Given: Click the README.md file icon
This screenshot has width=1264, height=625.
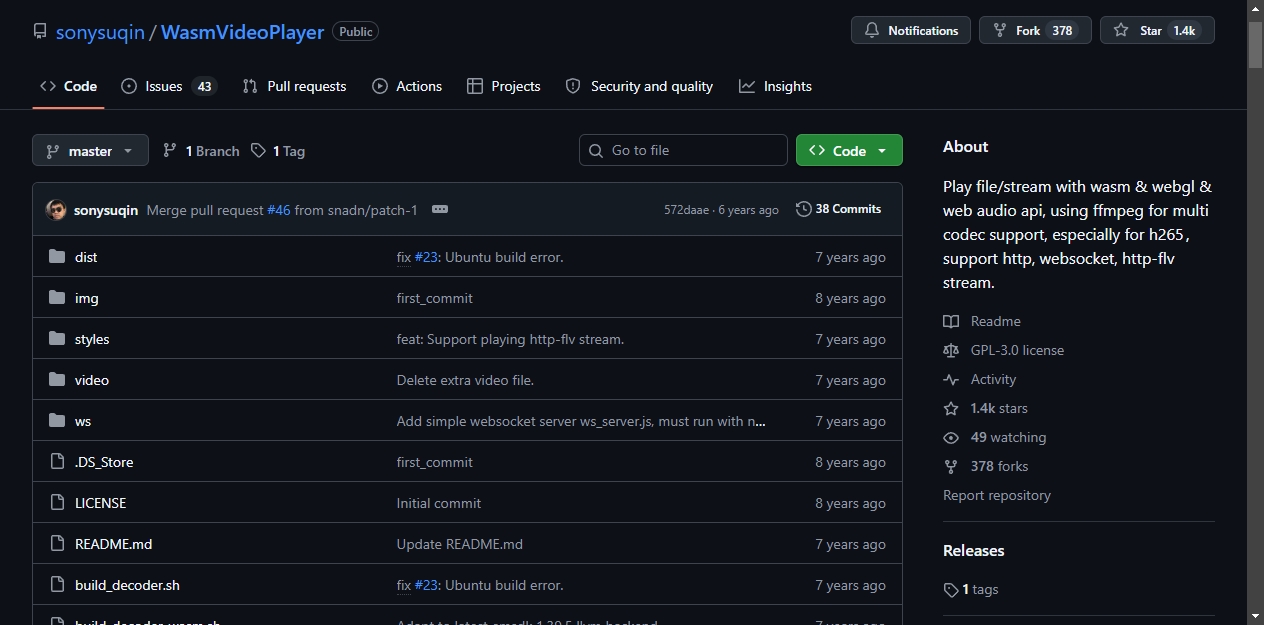Looking at the screenshot, I should [x=57, y=544].
